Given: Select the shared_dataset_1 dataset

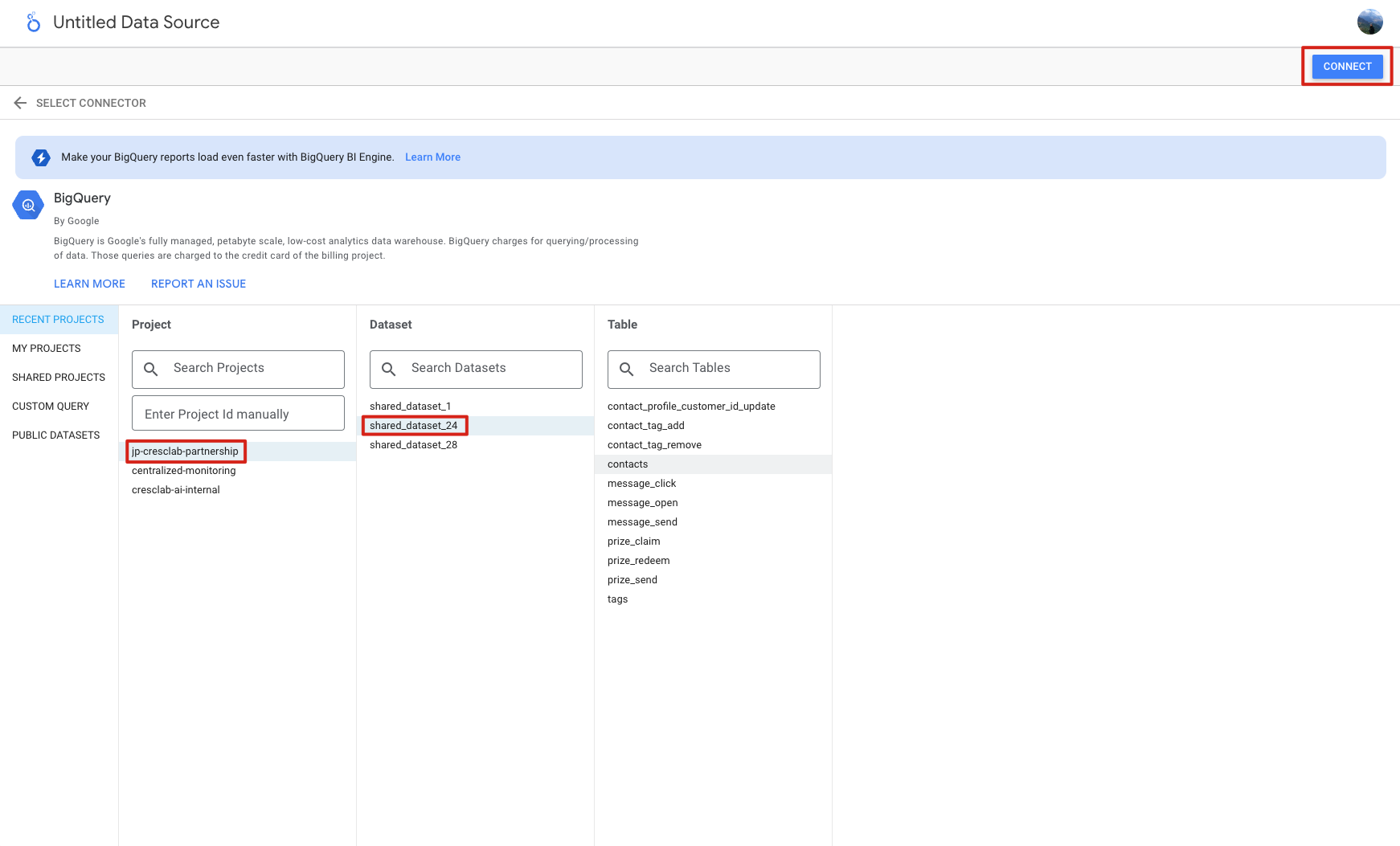Looking at the screenshot, I should click(476, 407).
